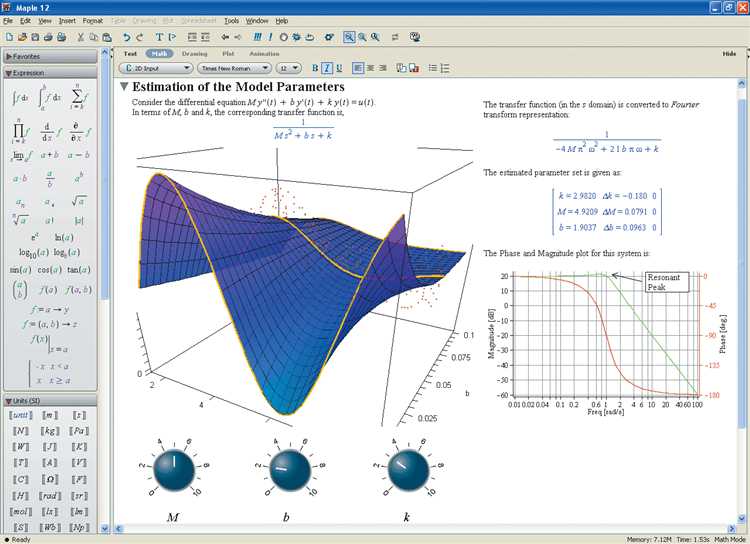The height and width of the screenshot is (544, 750).
Task: Open the Tools menu
Action: 231,20
